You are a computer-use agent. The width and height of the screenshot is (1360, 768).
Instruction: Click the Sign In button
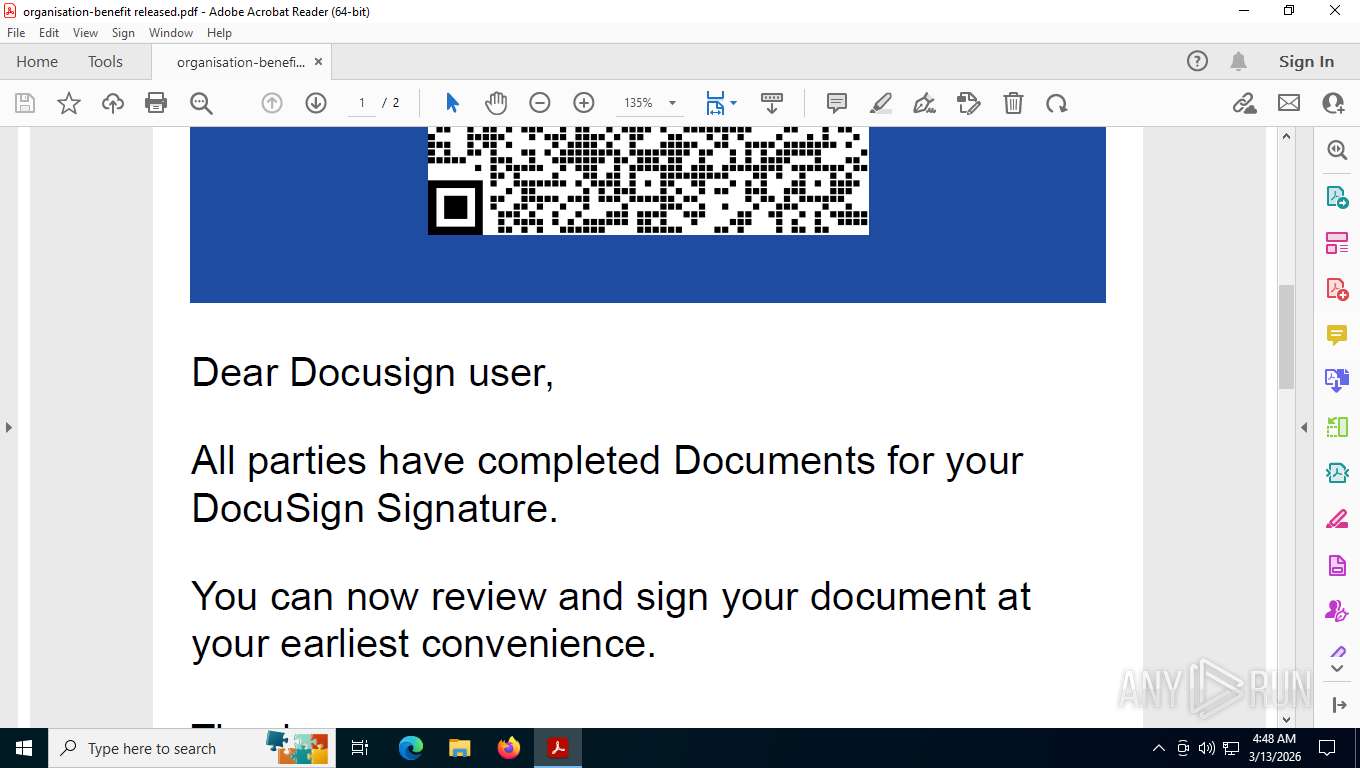(1306, 61)
